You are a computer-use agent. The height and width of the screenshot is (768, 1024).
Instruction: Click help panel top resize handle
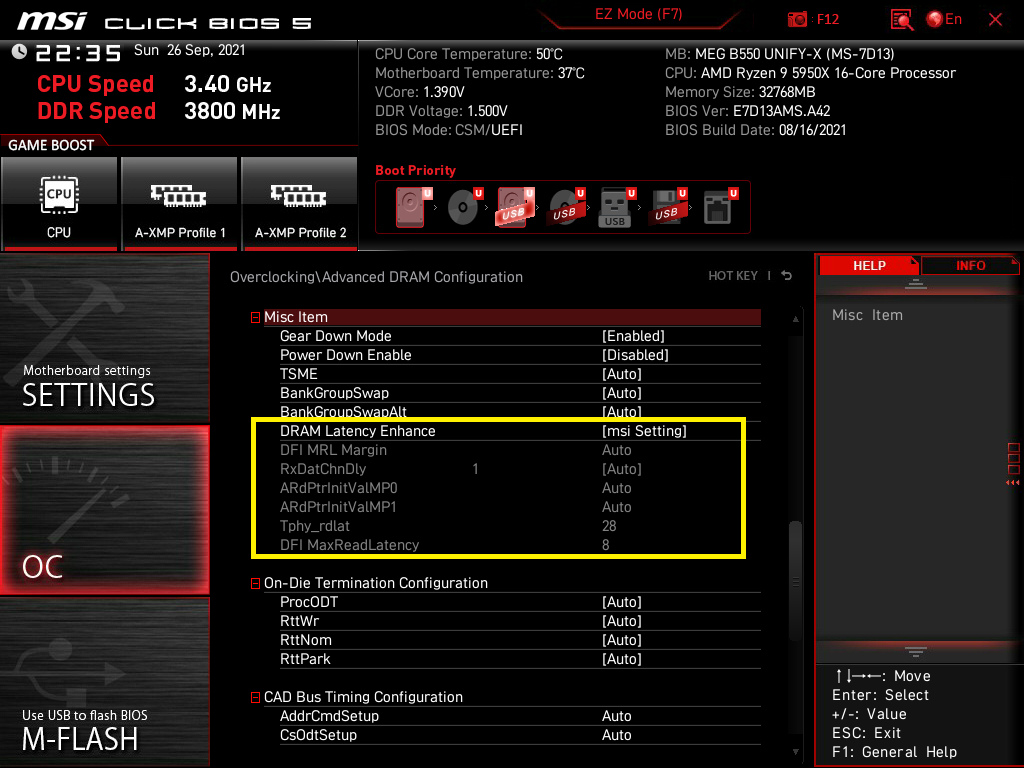click(x=916, y=284)
